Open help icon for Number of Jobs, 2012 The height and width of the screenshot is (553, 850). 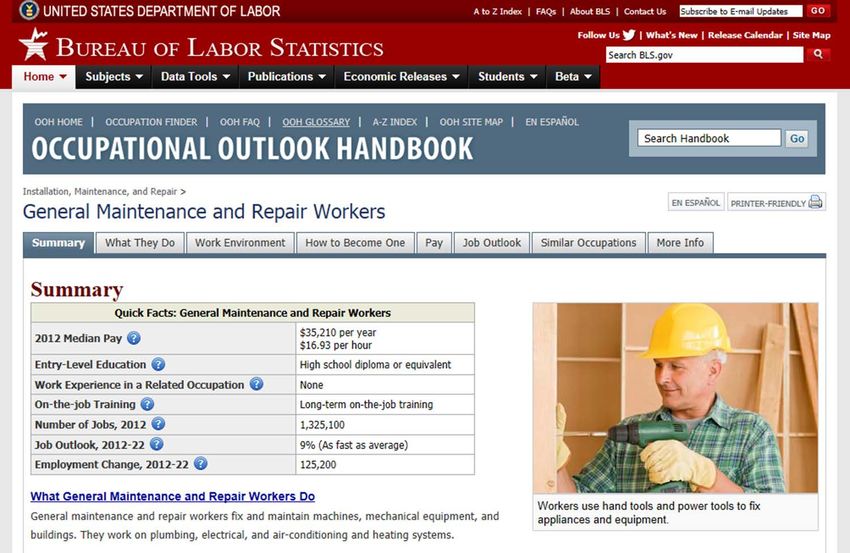pos(158,424)
